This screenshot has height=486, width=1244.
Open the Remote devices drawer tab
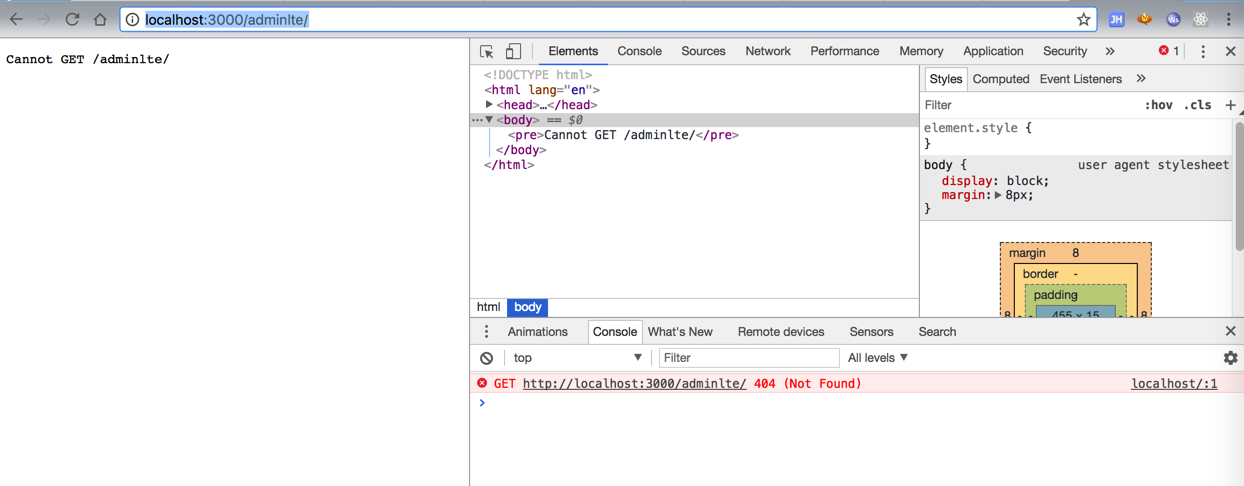pyautogui.click(x=781, y=332)
